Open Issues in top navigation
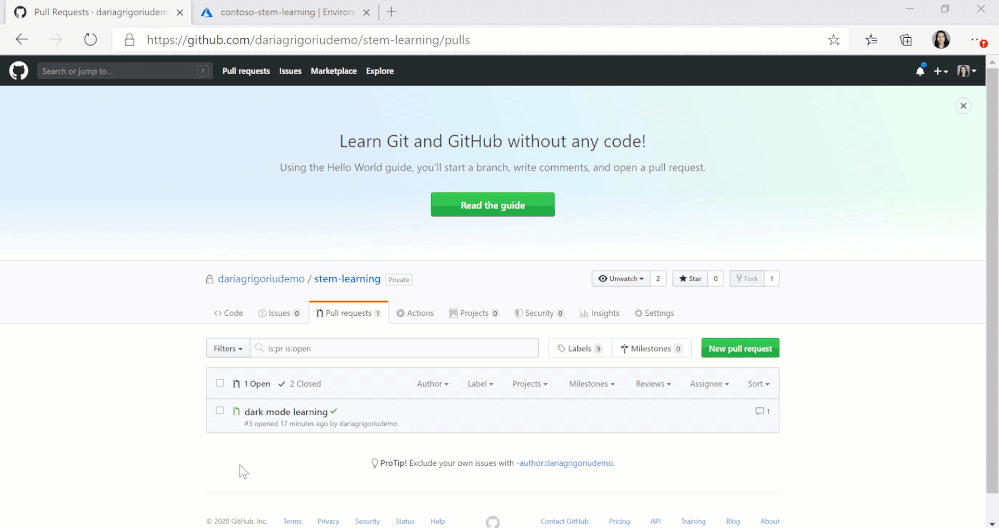999x528 pixels. click(290, 71)
